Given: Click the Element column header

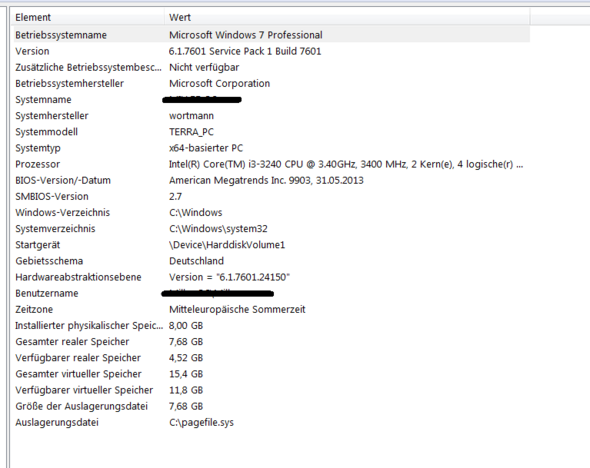Looking at the screenshot, I should tap(88, 17).
